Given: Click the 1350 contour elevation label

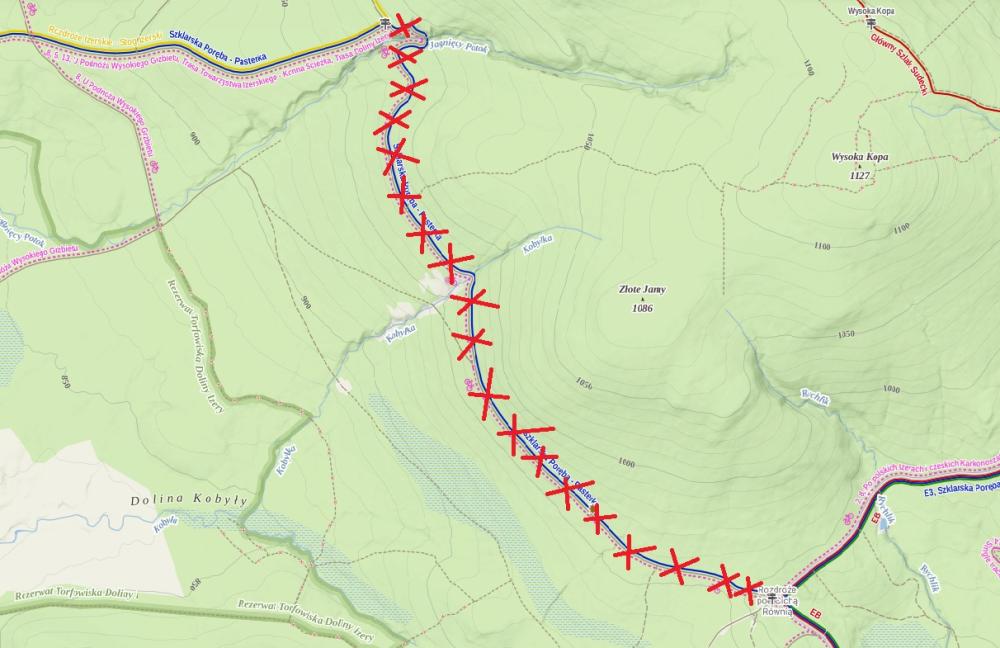Looking at the screenshot, I should (846, 334).
